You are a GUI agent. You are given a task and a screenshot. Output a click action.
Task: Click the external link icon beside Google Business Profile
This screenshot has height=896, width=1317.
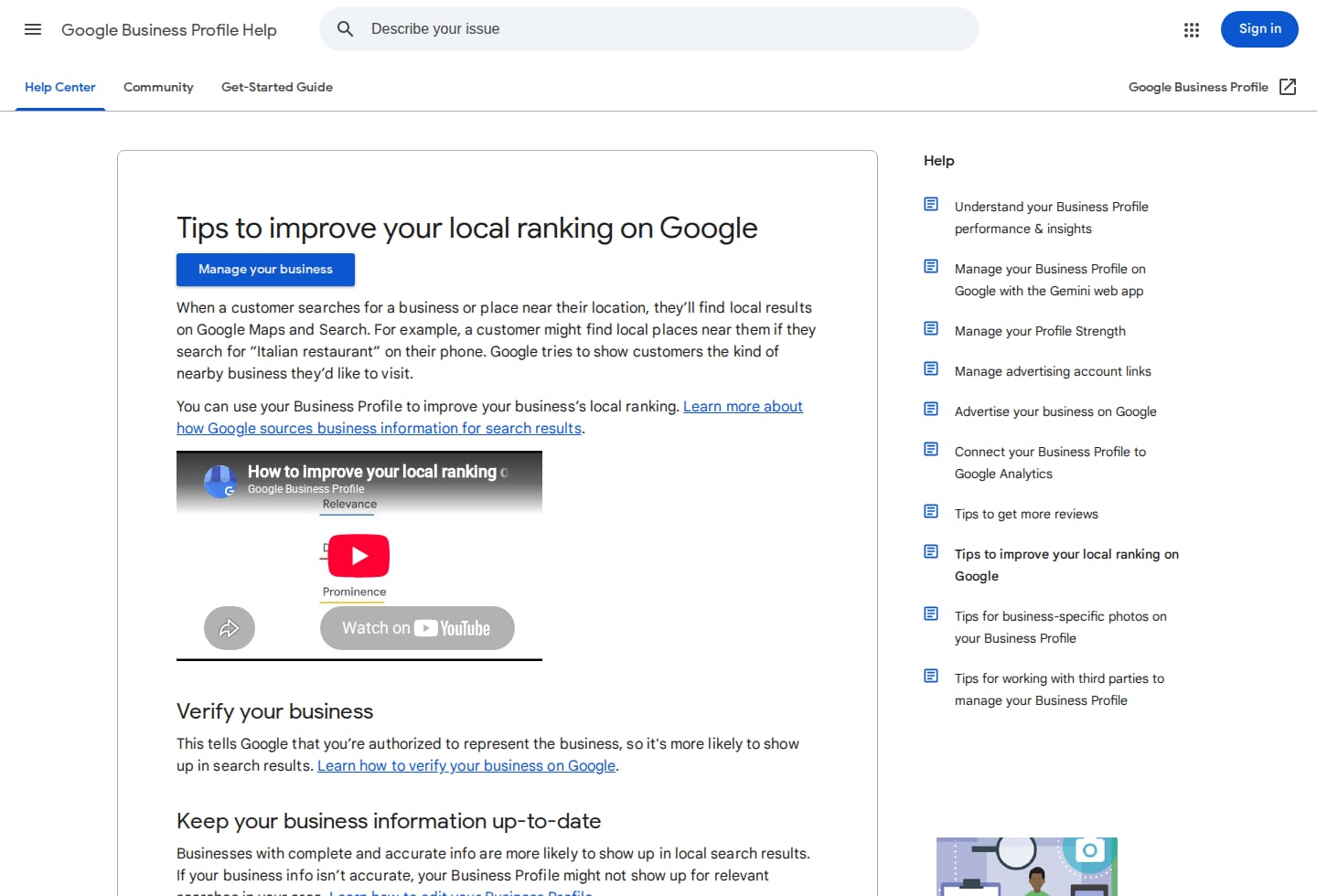click(x=1288, y=87)
